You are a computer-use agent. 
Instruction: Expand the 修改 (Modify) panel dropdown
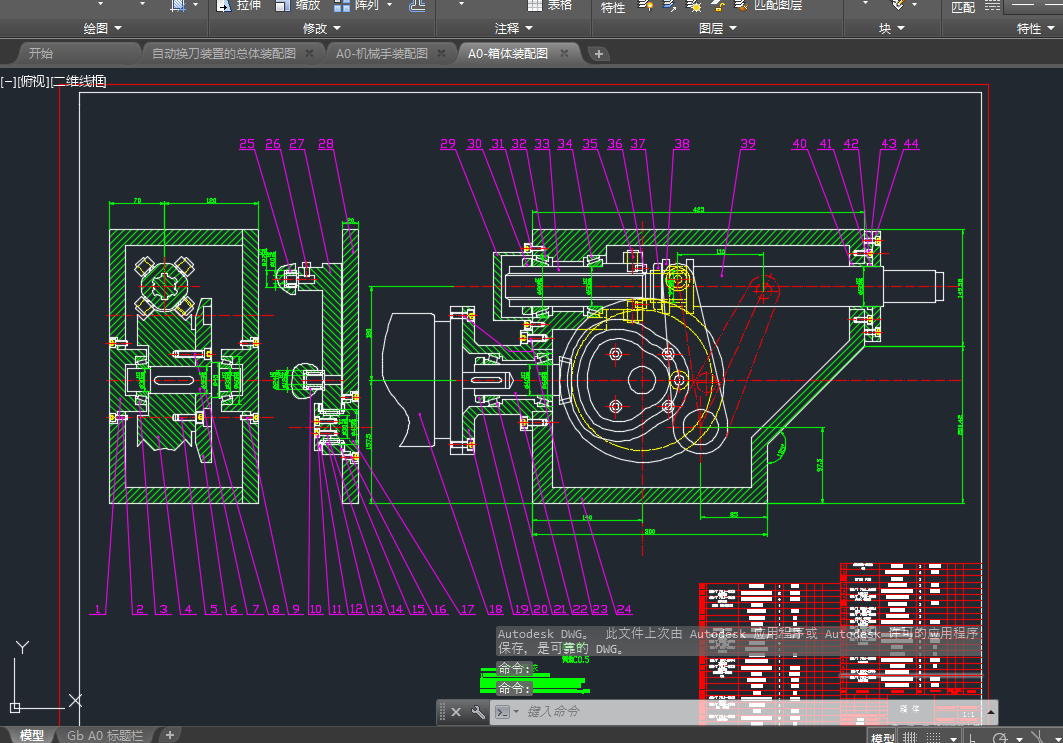click(322, 29)
